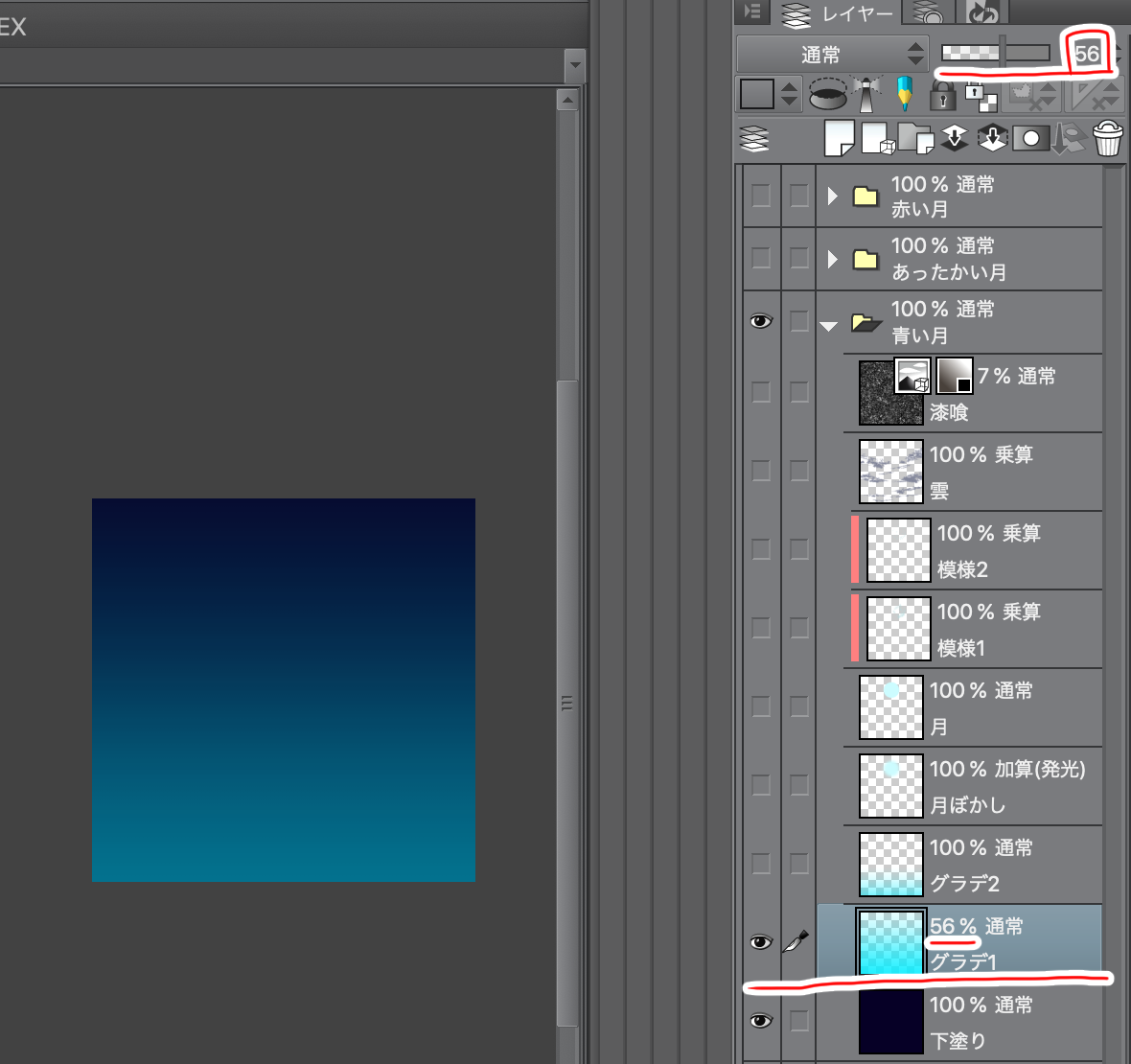Screen dimensions: 1131x1064
Task: Set as draft layer with pencil icon
Action: [904, 95]
